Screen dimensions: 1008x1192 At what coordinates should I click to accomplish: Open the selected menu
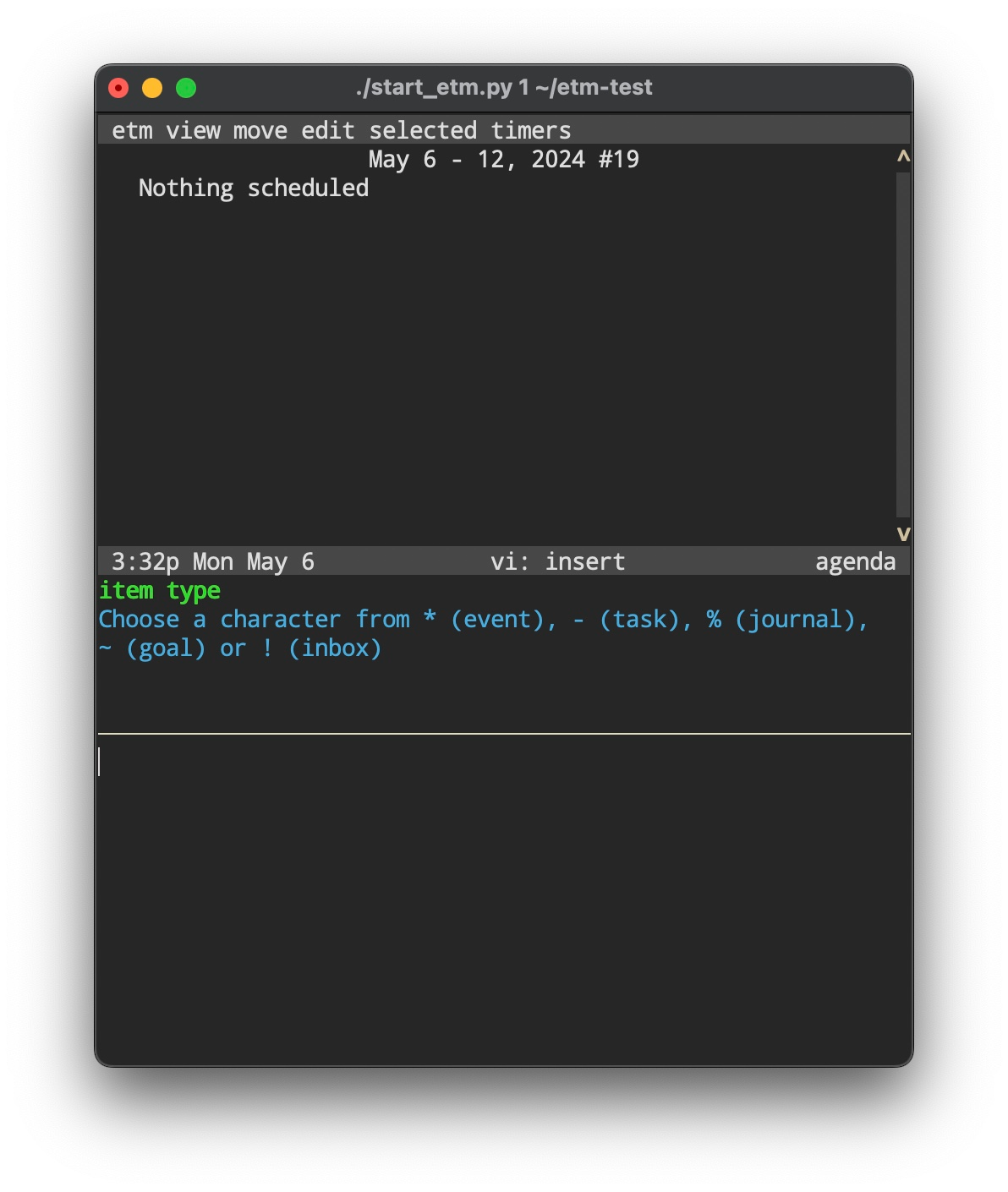tap(423, 130)
